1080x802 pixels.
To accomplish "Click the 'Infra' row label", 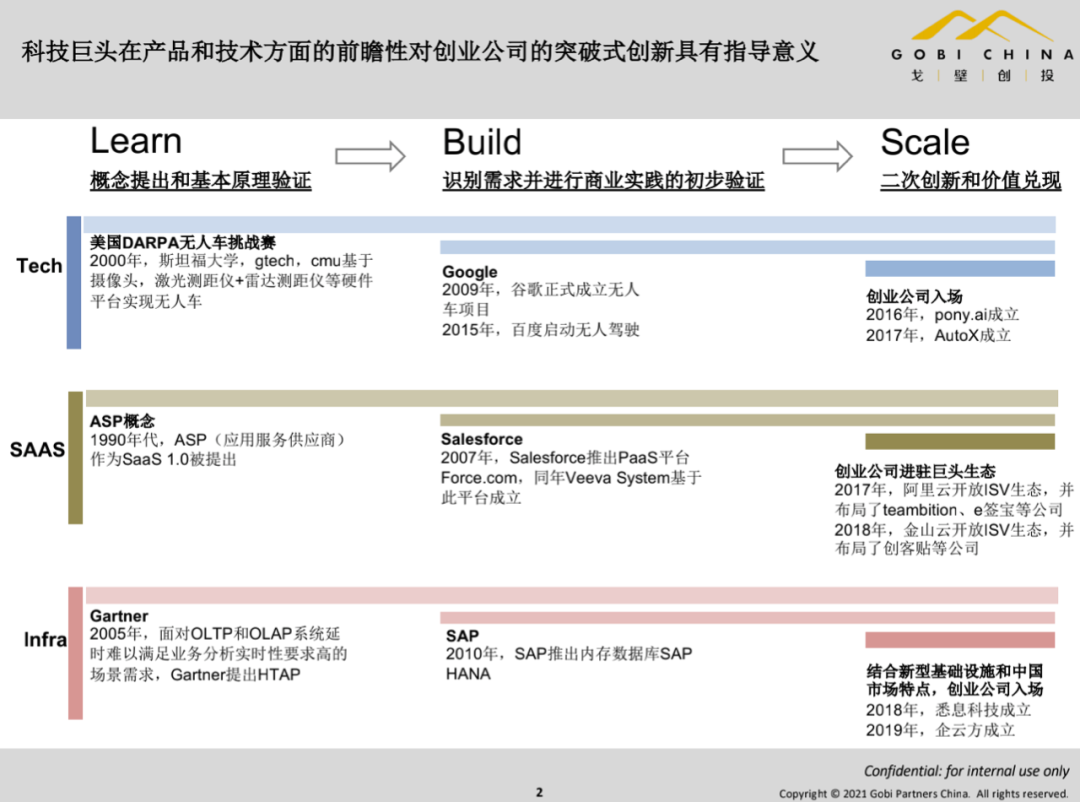I will (45, 640).
